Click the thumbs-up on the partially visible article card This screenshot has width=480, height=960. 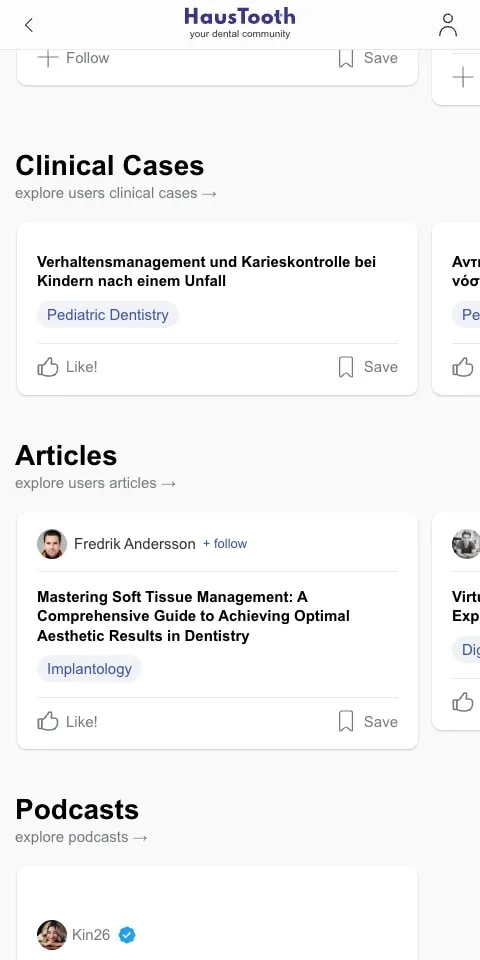click(x=463, y=702)
